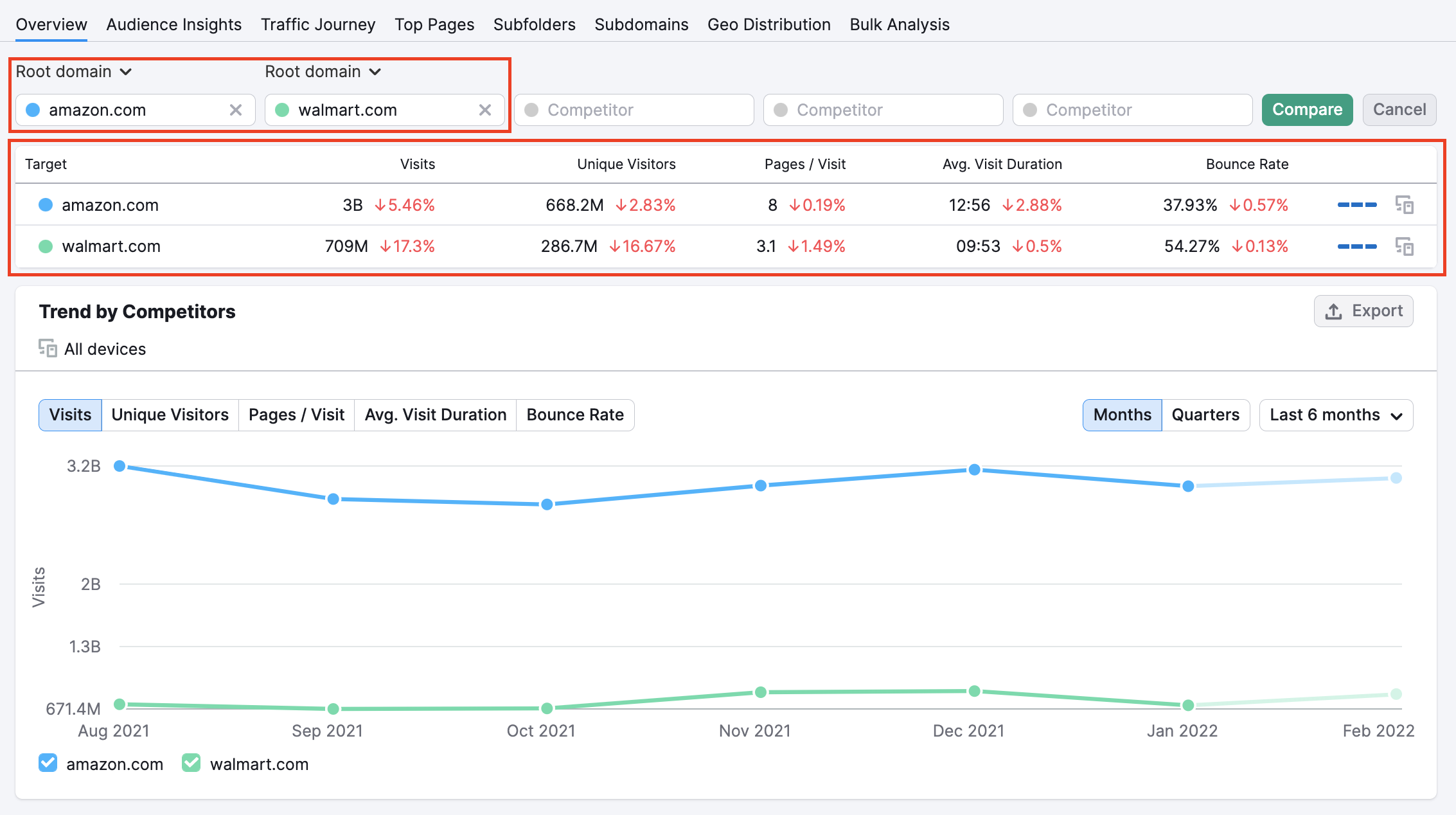The image size is (1456, 815).
Task: Click walmart.com's 09:53 visit duration value
Action: point(978,246)
